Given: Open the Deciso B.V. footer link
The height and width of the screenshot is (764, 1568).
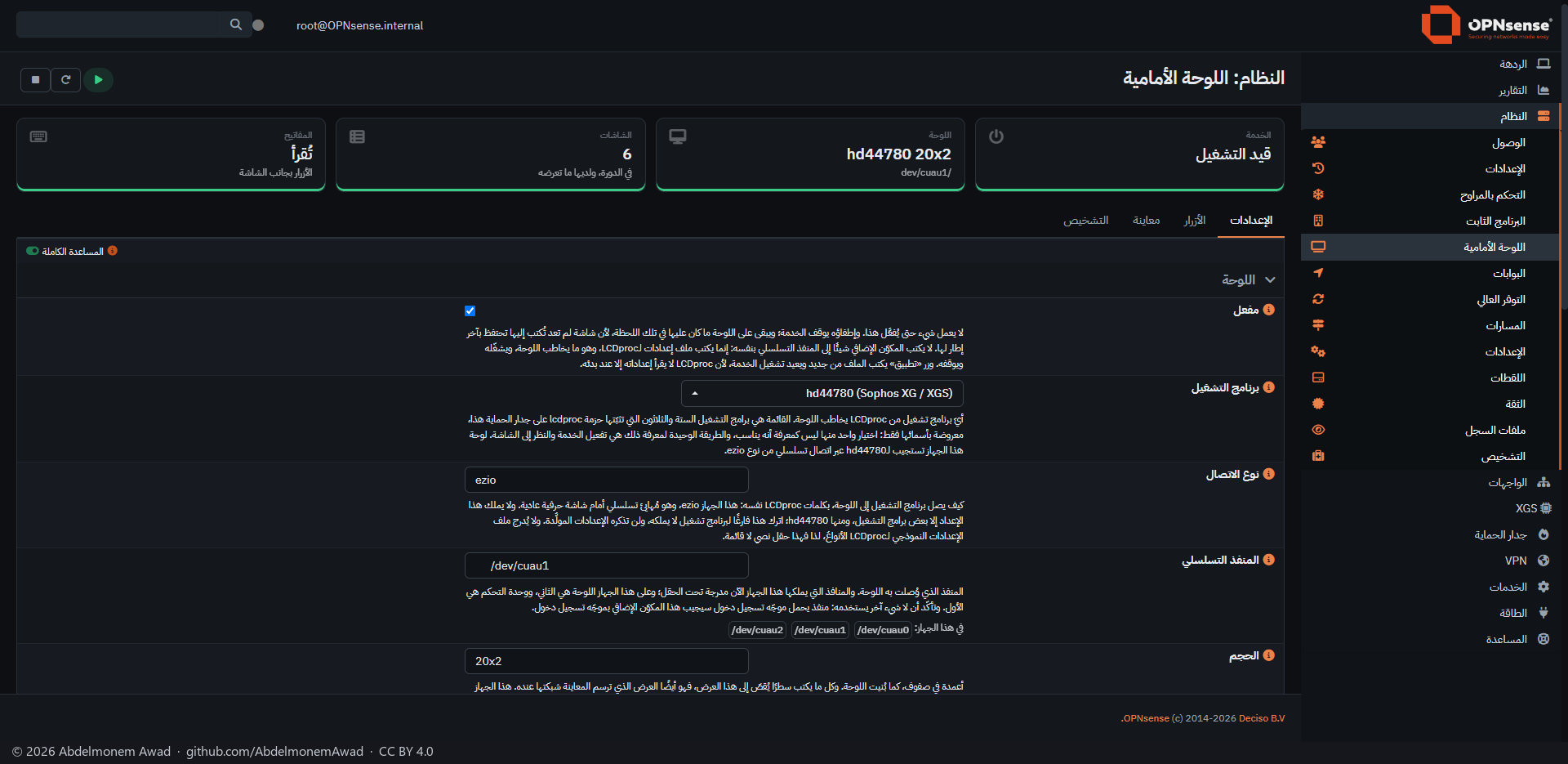Looking at the screenshot, I should [1262, 718].
